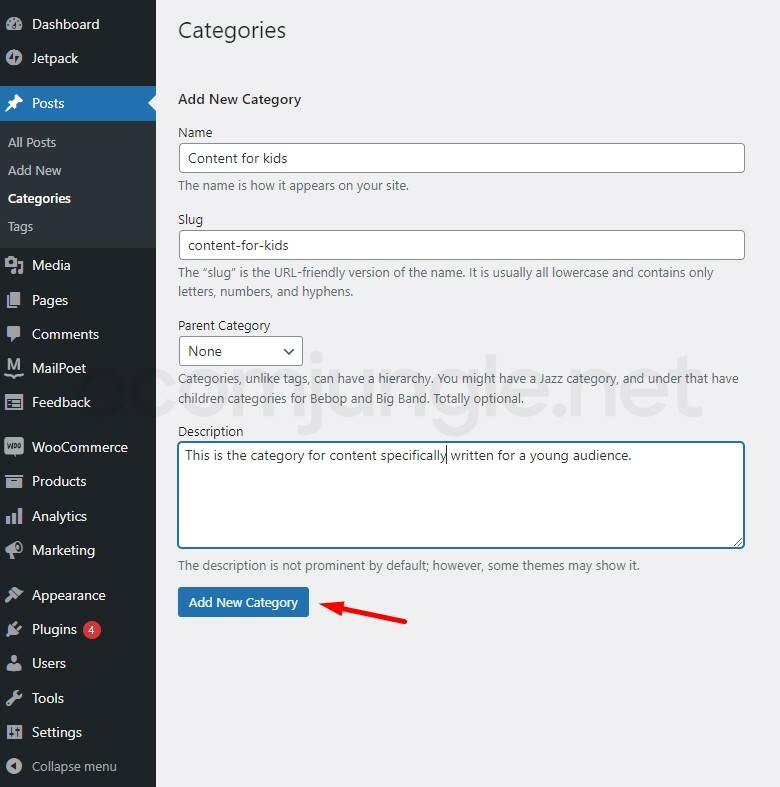The image size is (780, 787).
Task: Select Add New in Posts submenu
Action: pos(35,170)
